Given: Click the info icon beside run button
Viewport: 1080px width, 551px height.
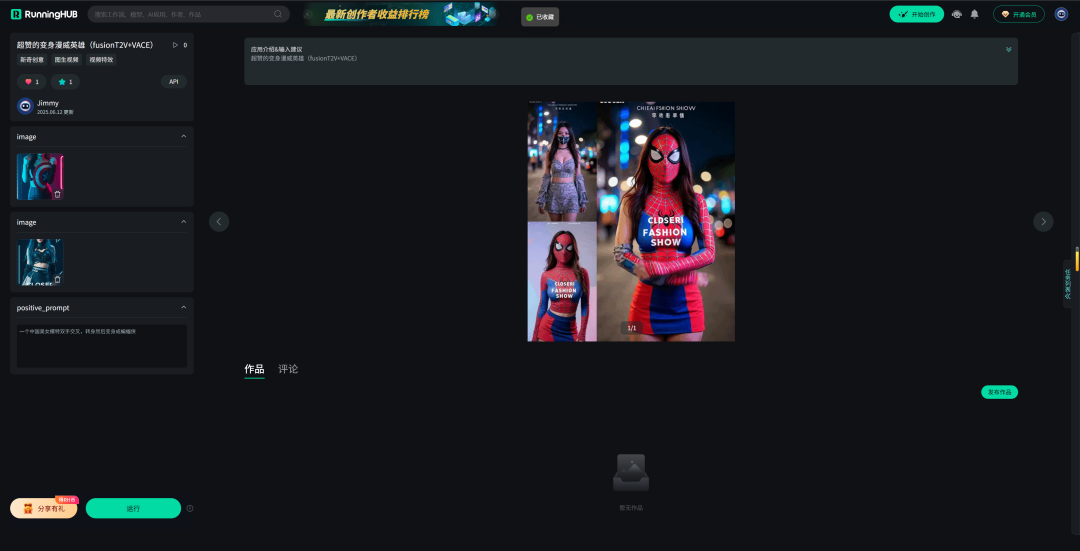Looking at the screenshot, I should click(x=190, y=508).
